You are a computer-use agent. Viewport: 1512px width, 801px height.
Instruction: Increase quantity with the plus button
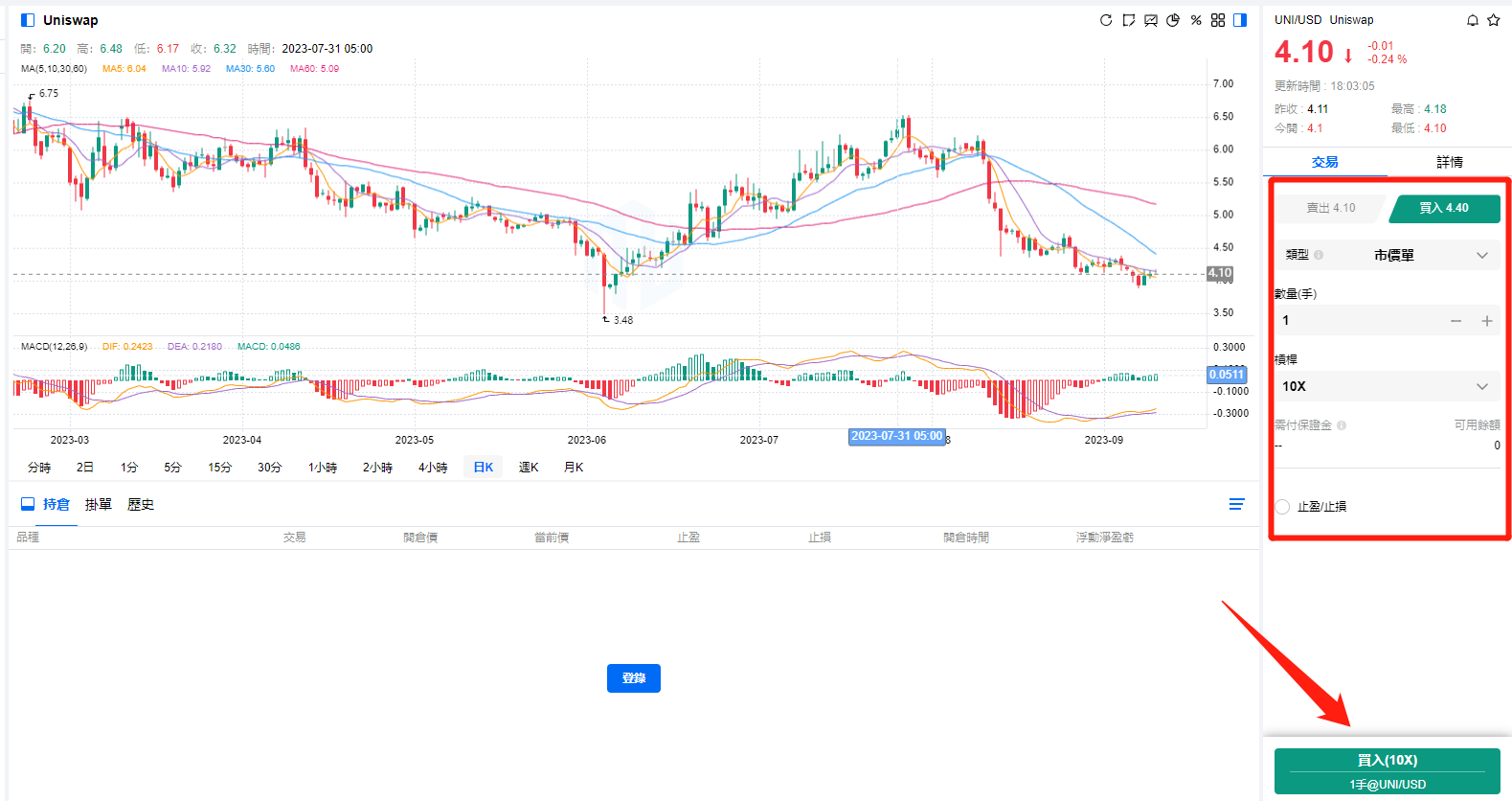click(x=1487, y=321)
